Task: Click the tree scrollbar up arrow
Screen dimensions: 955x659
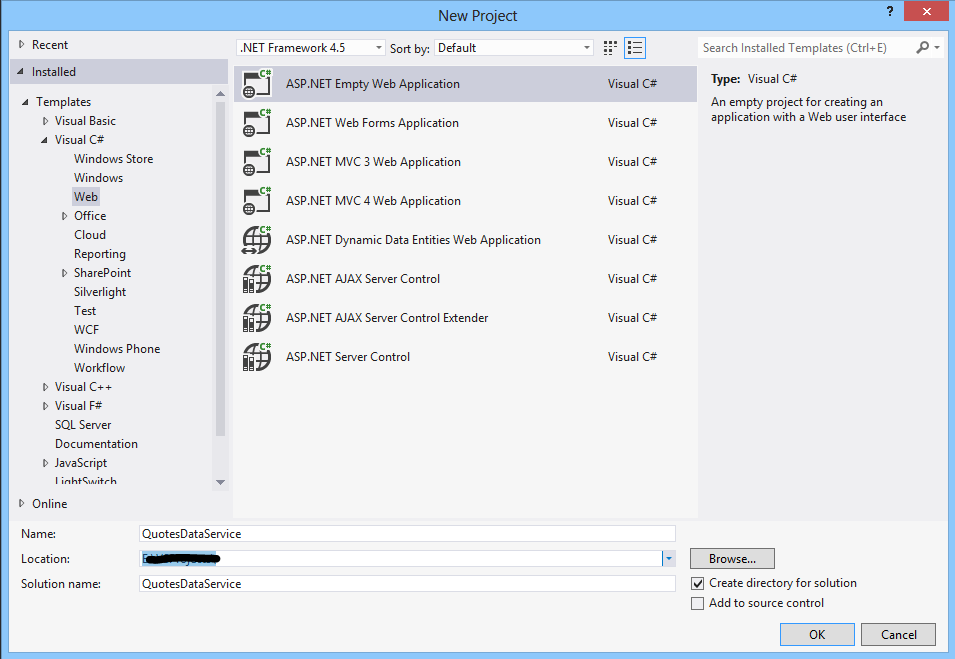Action: (x=220, y=93)
